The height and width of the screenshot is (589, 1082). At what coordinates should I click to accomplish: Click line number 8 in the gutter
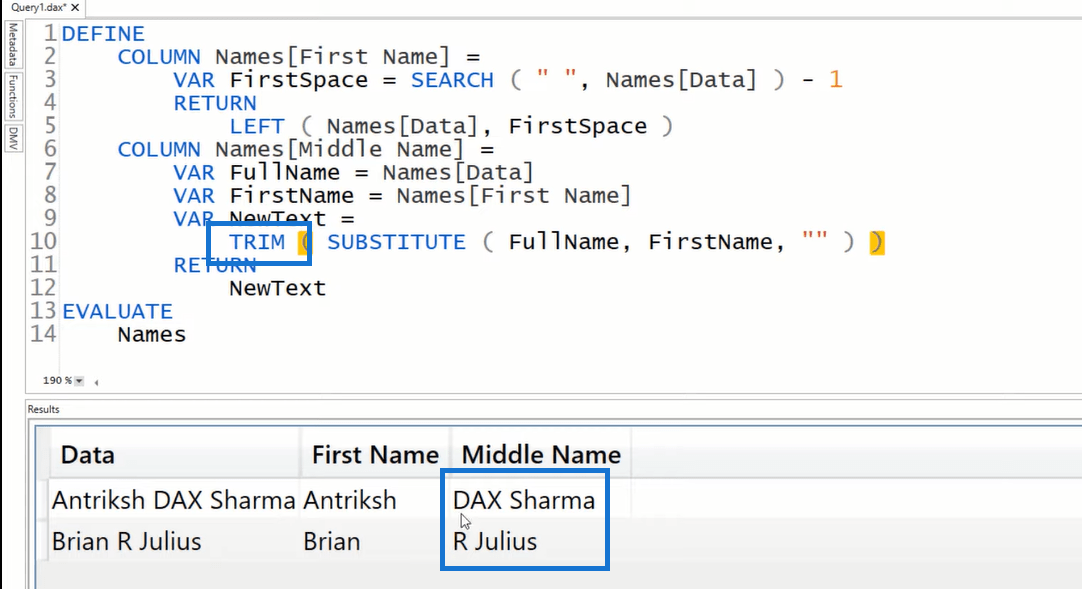pos(50,195)
